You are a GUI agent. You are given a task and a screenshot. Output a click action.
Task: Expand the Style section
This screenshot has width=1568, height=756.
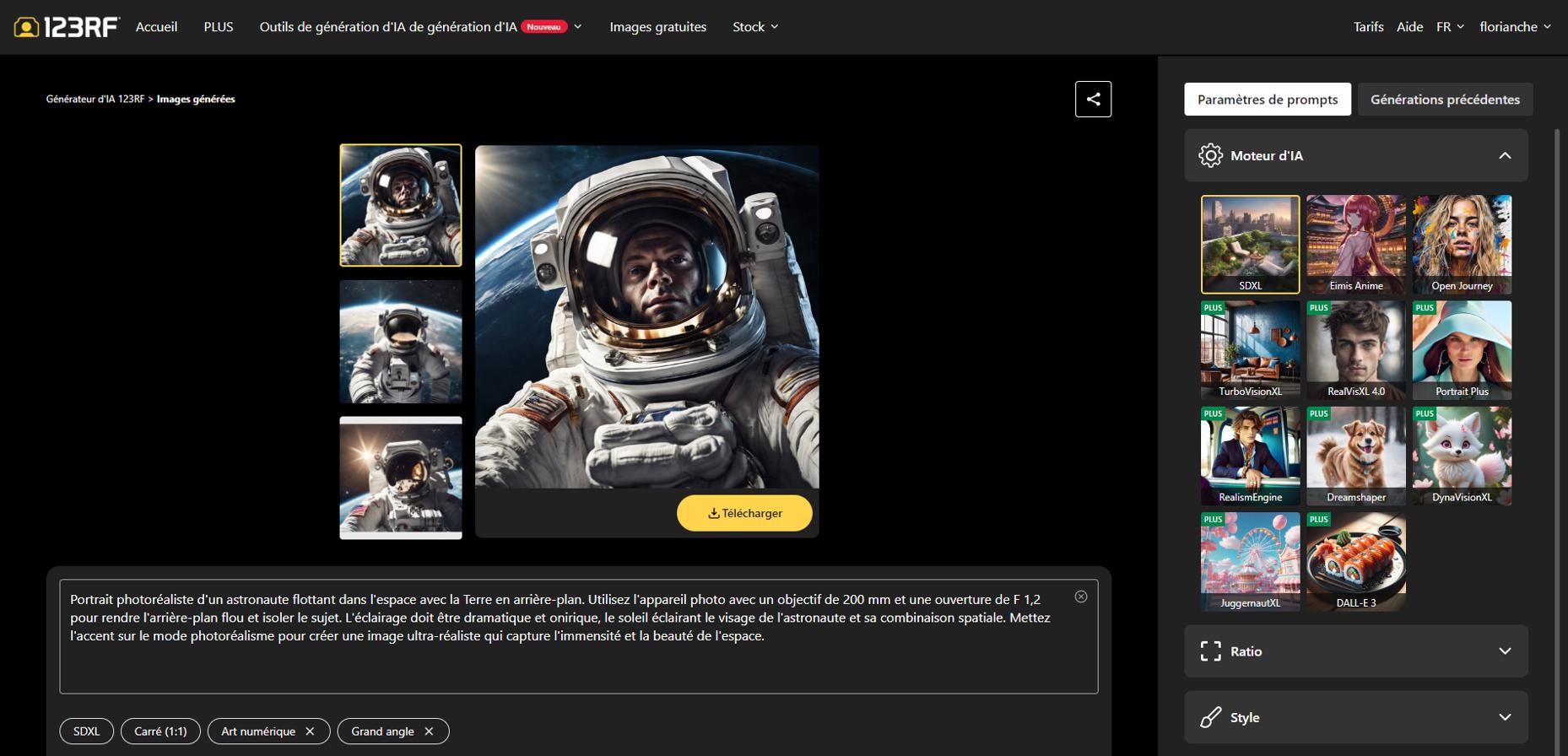tap(1505, 717)
